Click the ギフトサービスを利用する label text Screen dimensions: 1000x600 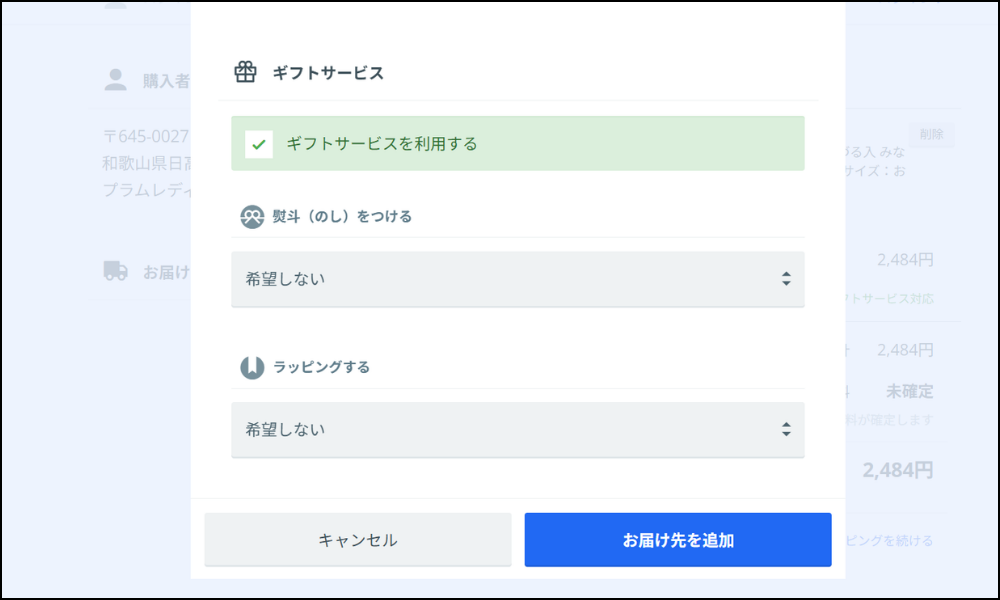coord(381,144)
